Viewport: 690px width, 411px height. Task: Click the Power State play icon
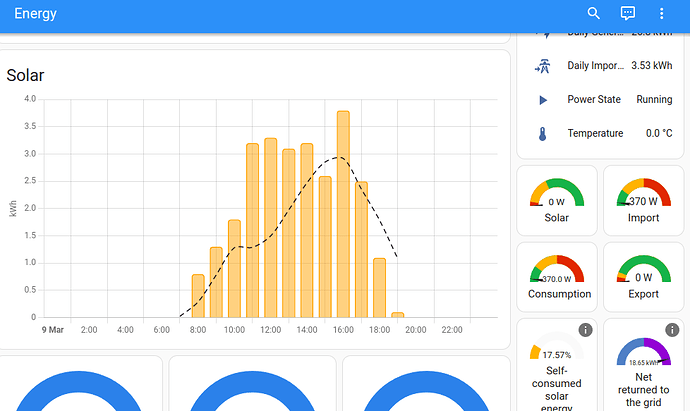(543, 100)
